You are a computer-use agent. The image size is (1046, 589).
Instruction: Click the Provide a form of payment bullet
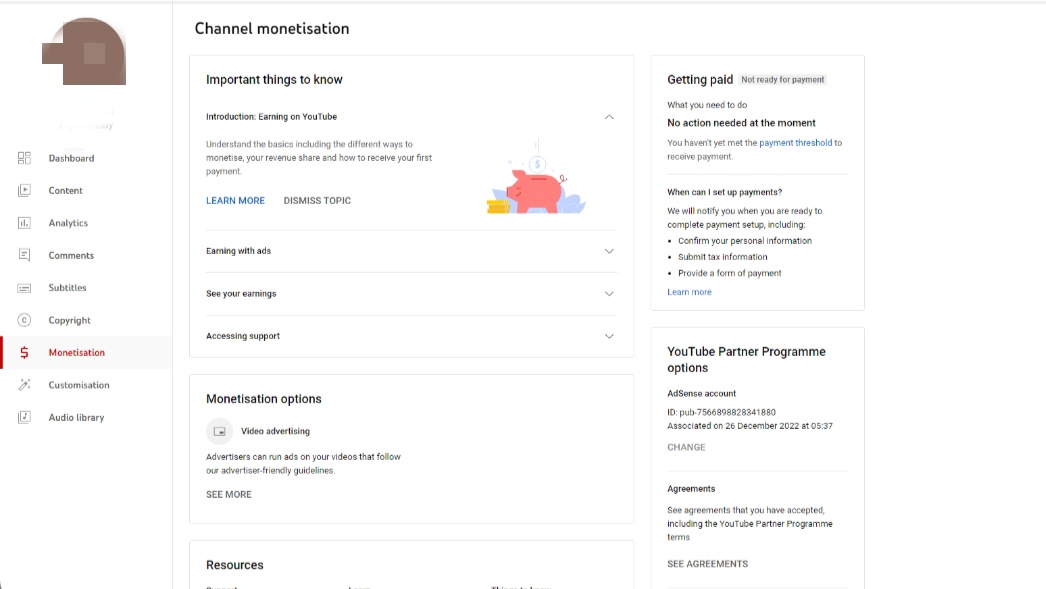730,273
